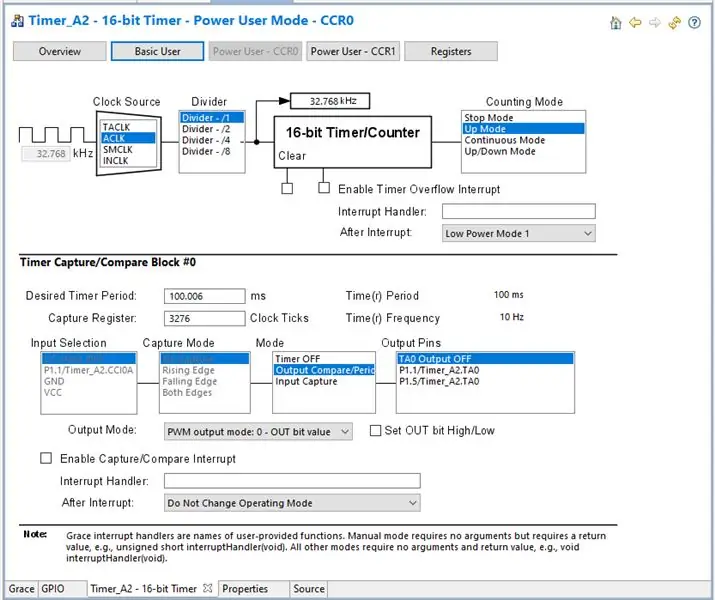Choose Divider - /2

coord(212,129)
